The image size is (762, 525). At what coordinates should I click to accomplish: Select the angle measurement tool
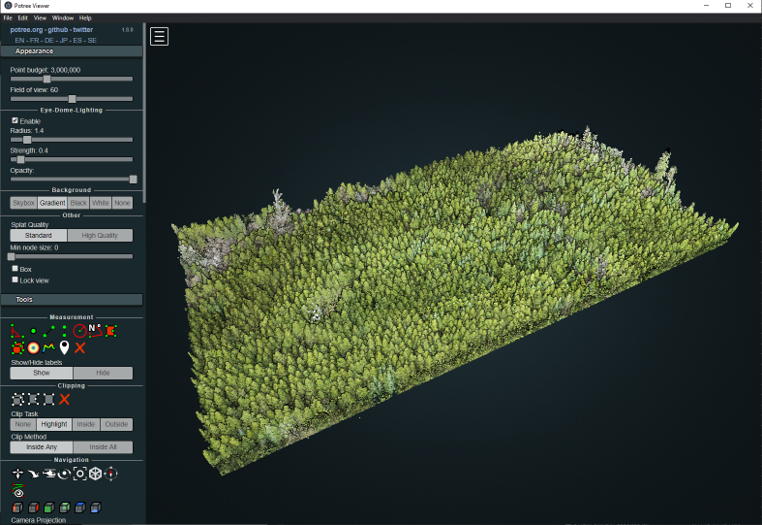click(x=17, y=330)
